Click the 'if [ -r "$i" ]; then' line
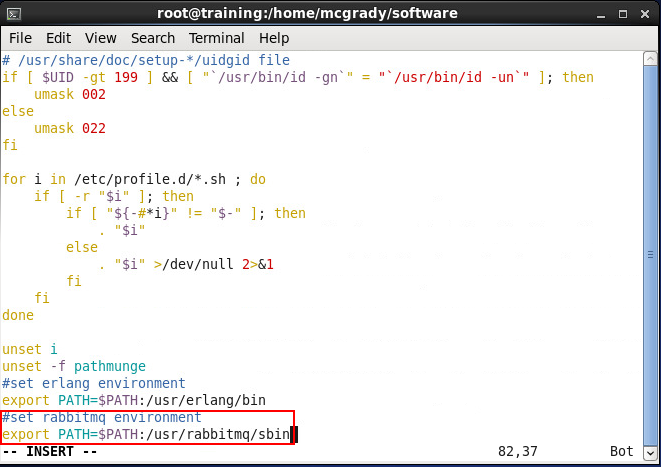Screen dimensions: 661x467 (x=114, y=196)
